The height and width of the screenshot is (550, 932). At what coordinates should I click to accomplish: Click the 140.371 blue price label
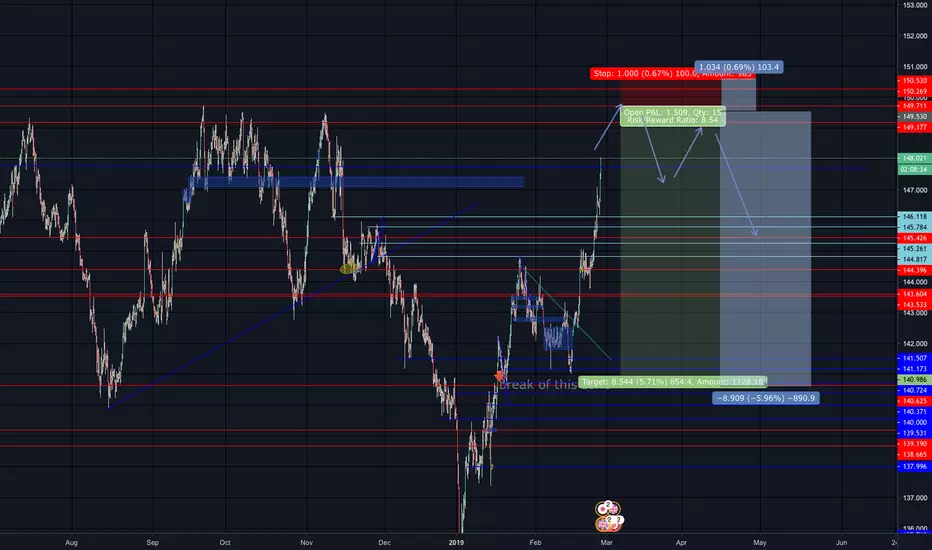914,411
